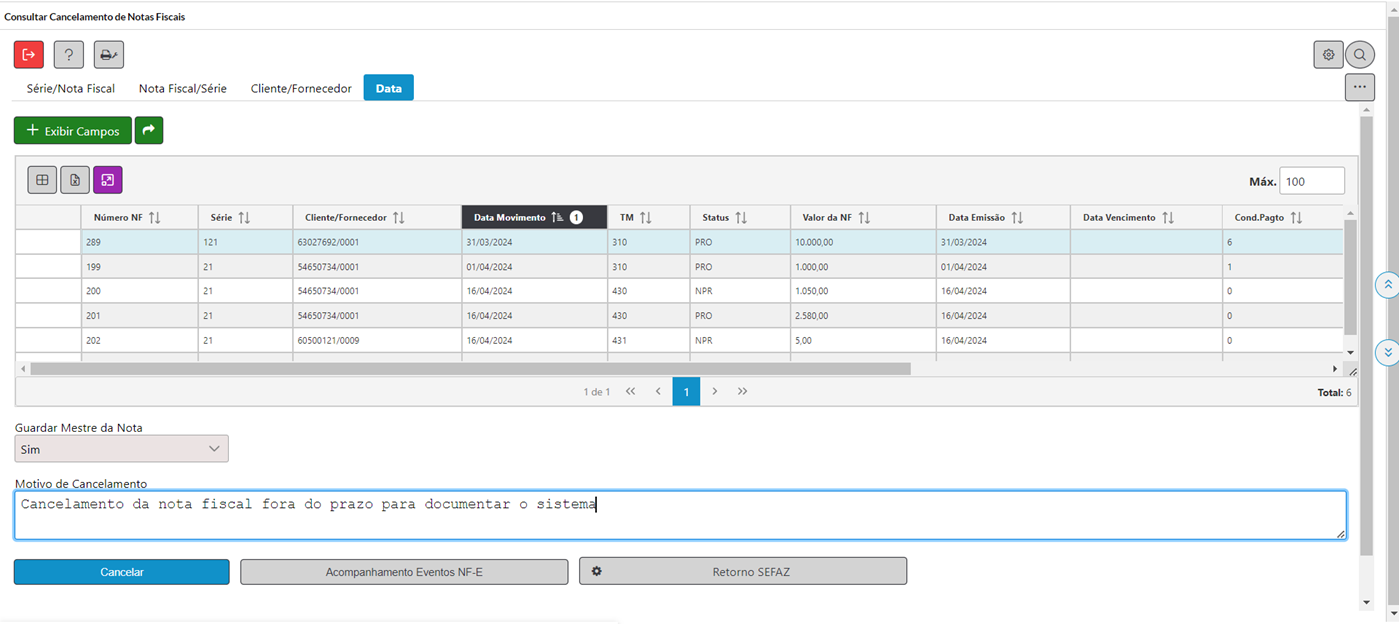This screenshot has height=624, width=1399.
Task: Click the table's scroll-down arrow
Action: pos(1350,352)
